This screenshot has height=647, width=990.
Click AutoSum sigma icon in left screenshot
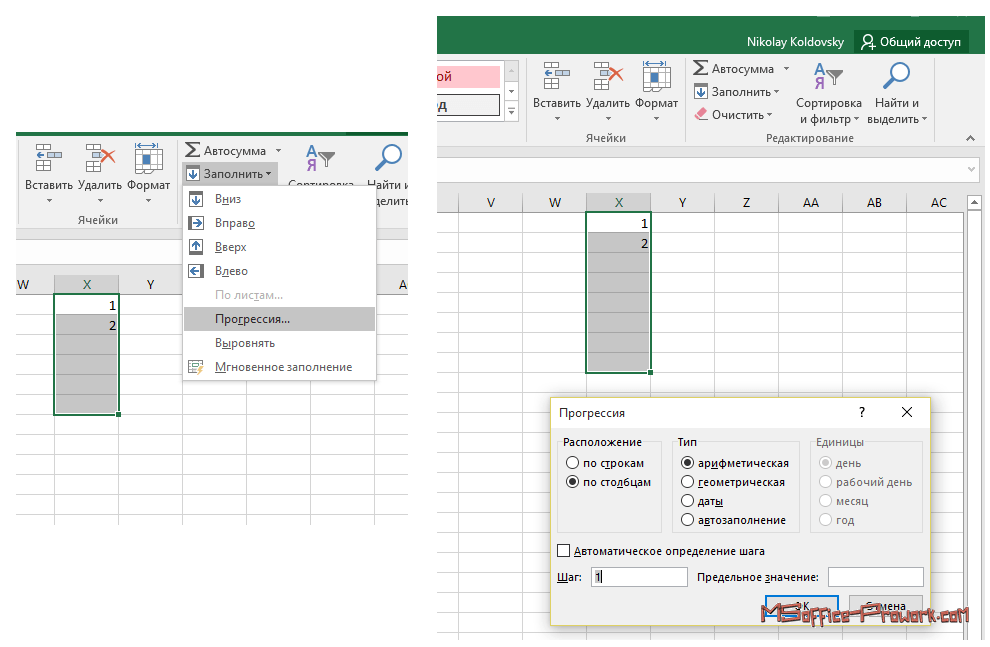point(192,150)
